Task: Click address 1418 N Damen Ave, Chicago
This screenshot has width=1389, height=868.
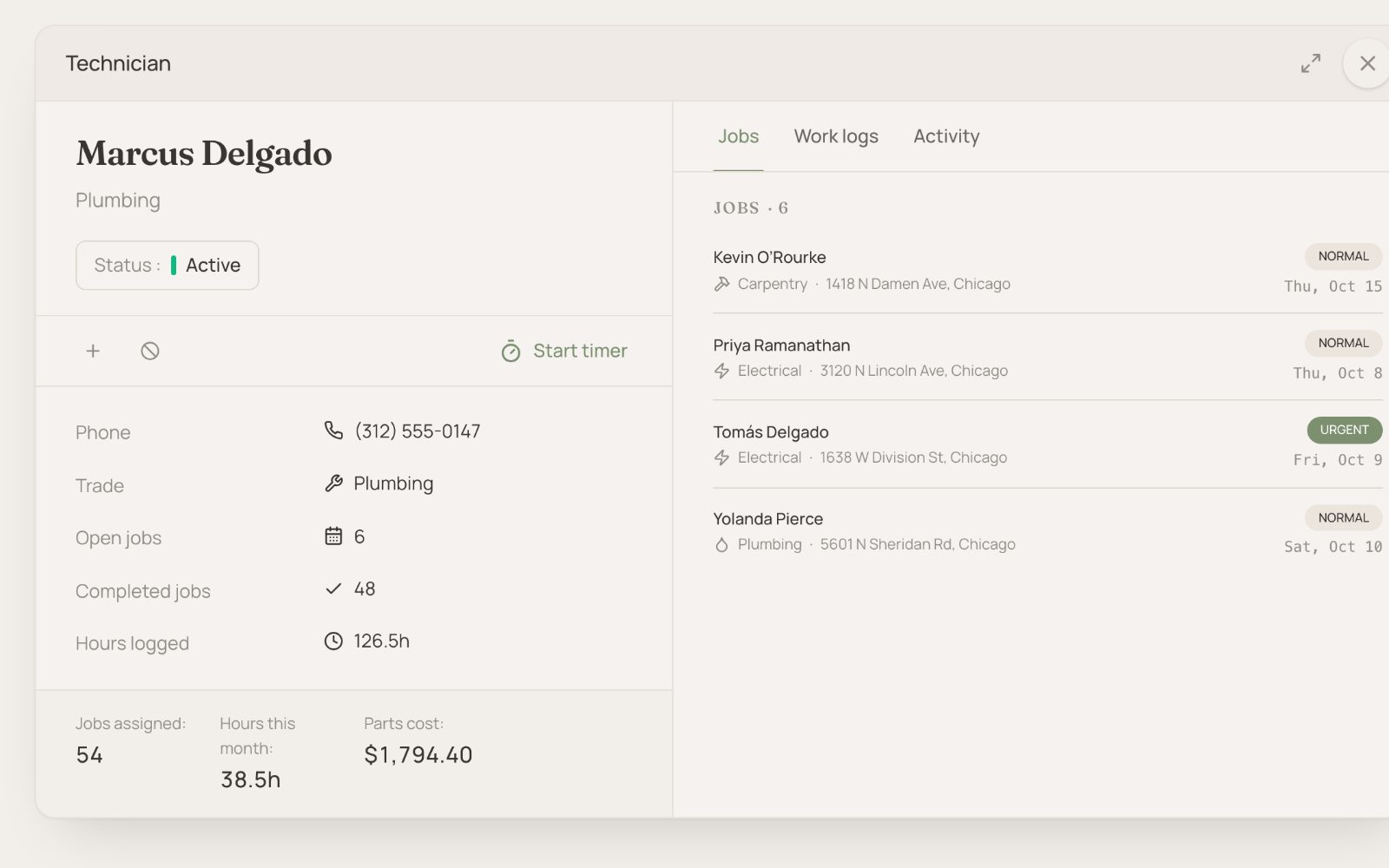Action: [918, 284]
